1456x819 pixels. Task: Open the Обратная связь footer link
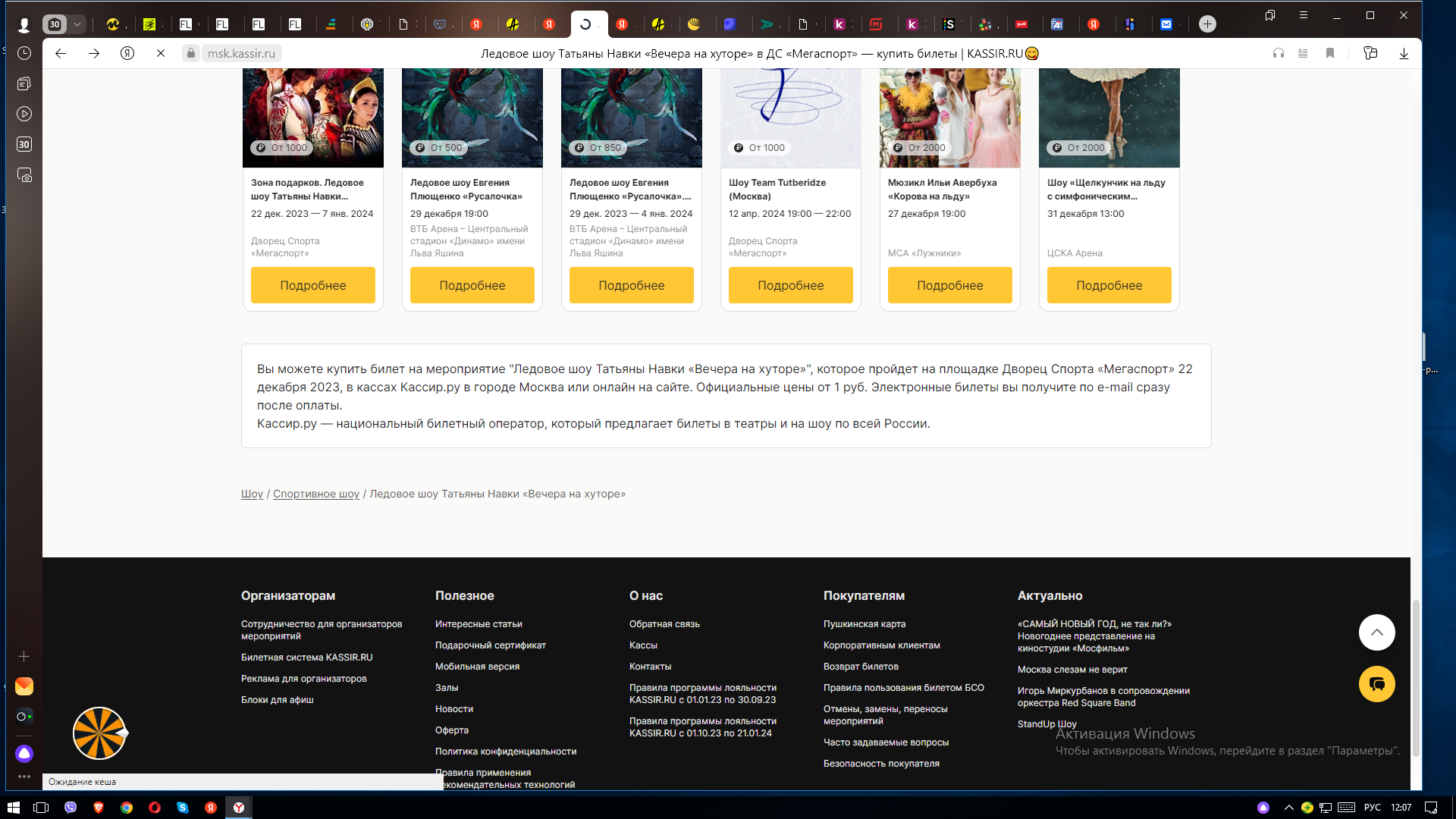click(x=664, y=624)
